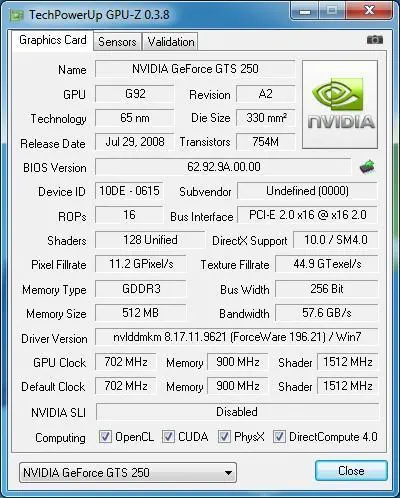Click the NVIDIA SLI field showing Disabled
This screenshot has width=400, height=498.
[x=237, y=412]
